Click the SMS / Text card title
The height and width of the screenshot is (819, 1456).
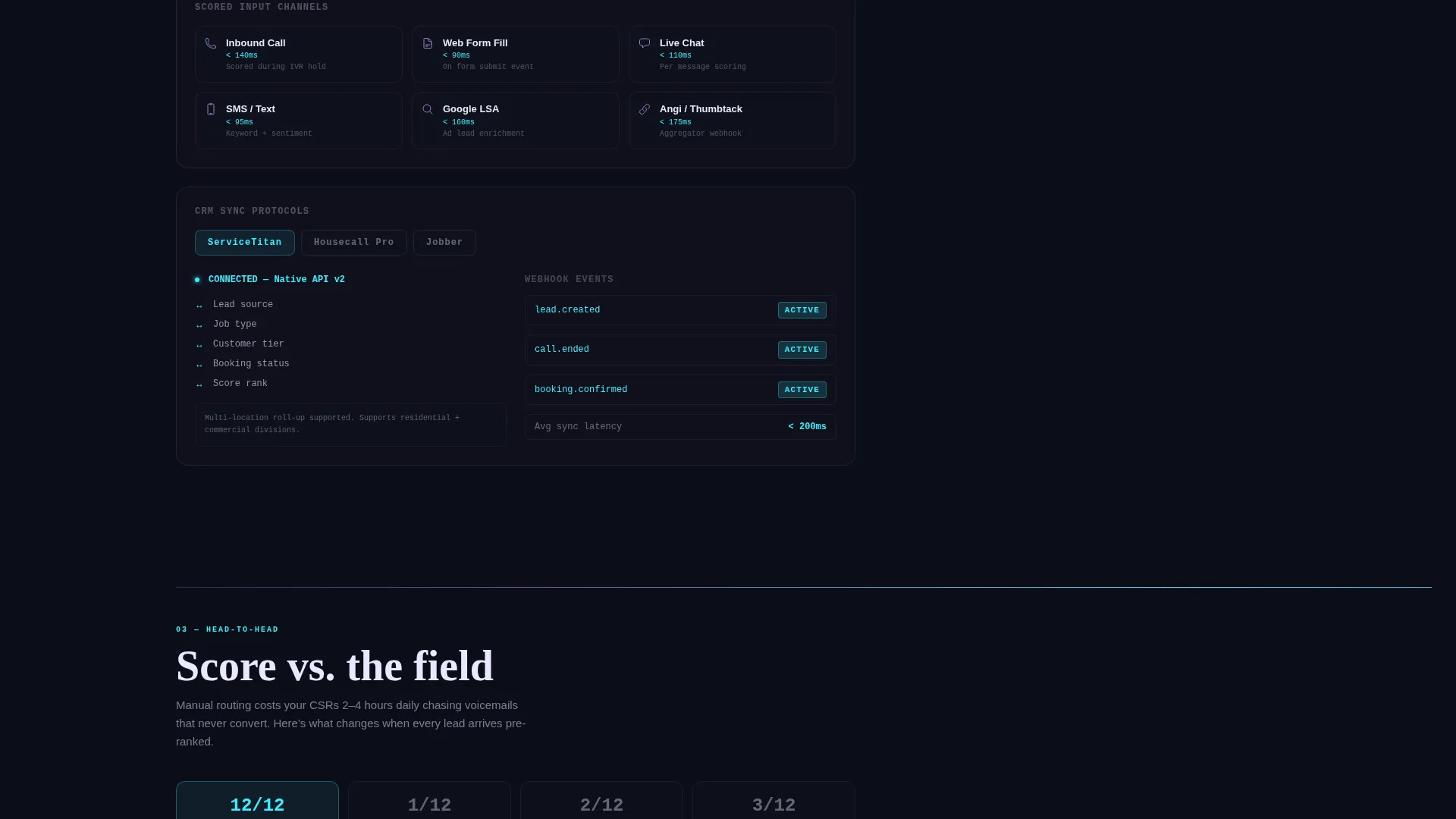pyautogui.click(x=250, y=109)
